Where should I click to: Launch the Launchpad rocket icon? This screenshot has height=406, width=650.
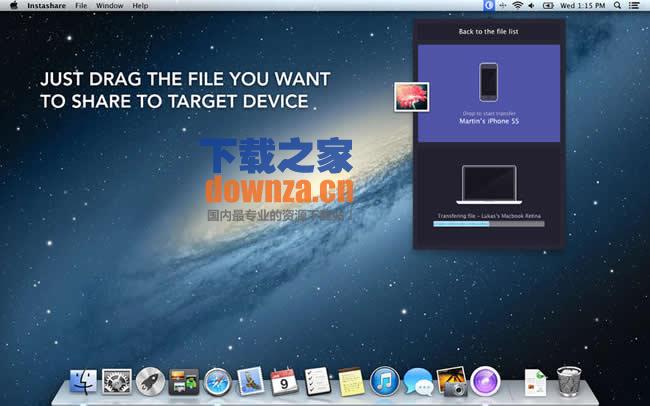tap(150, 382)
